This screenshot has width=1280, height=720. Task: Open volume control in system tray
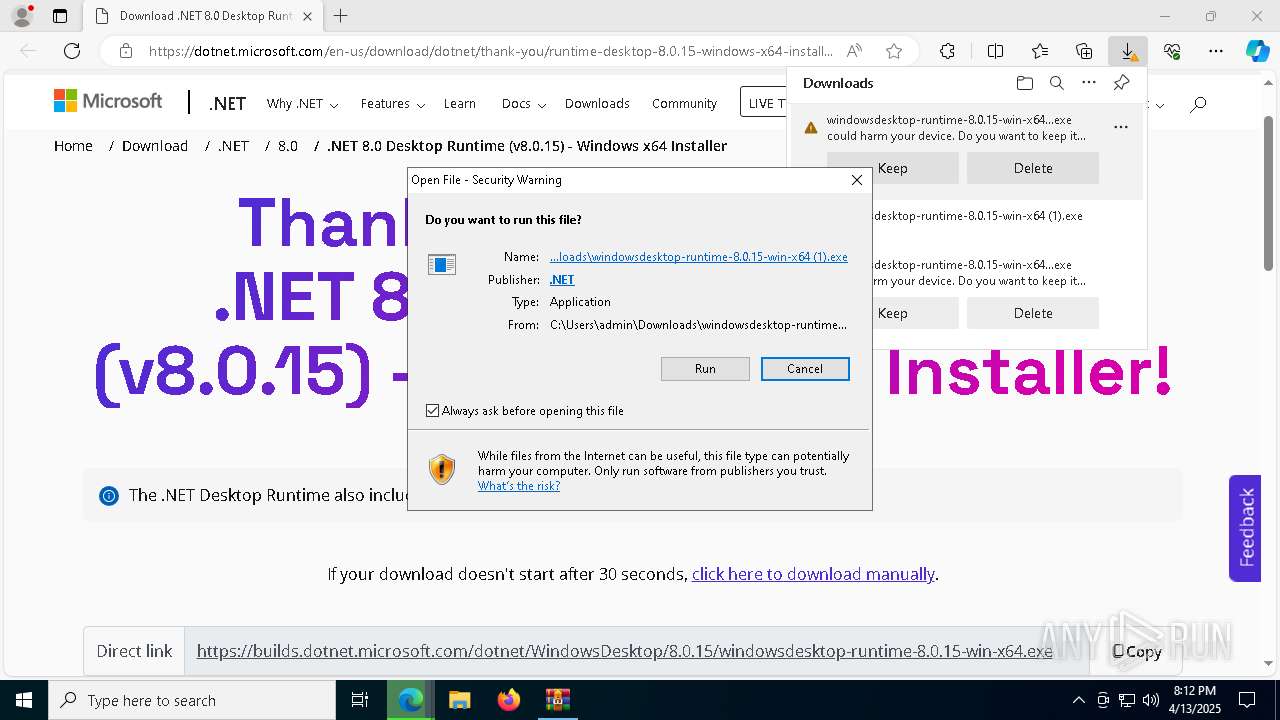click(x=1150, y=700)
